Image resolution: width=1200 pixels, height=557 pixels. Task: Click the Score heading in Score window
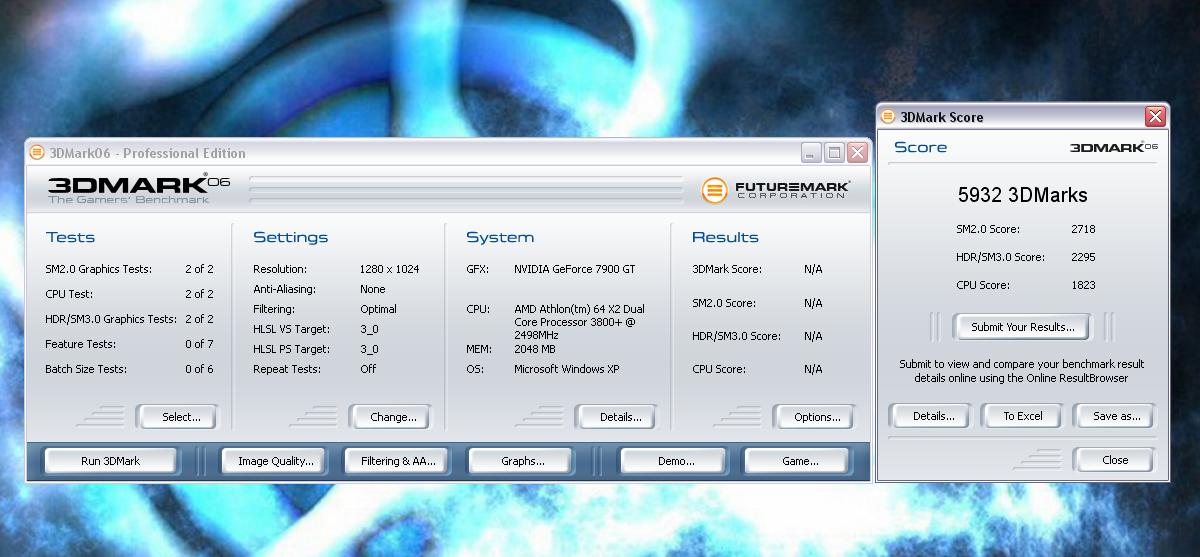(920, 147)
